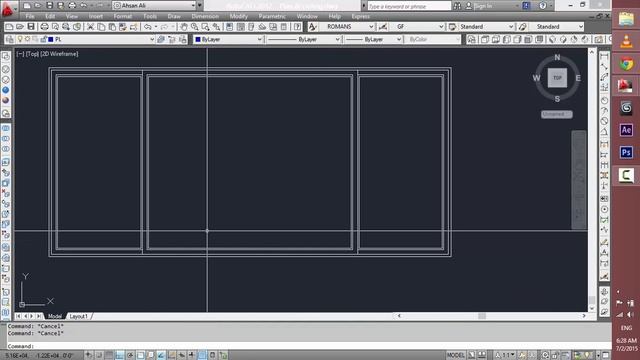Image resolution: width=640 pixels, height=360 pixels.
Task: Open Google Chrome from the taskbar
Action: [x=626, y=64]
